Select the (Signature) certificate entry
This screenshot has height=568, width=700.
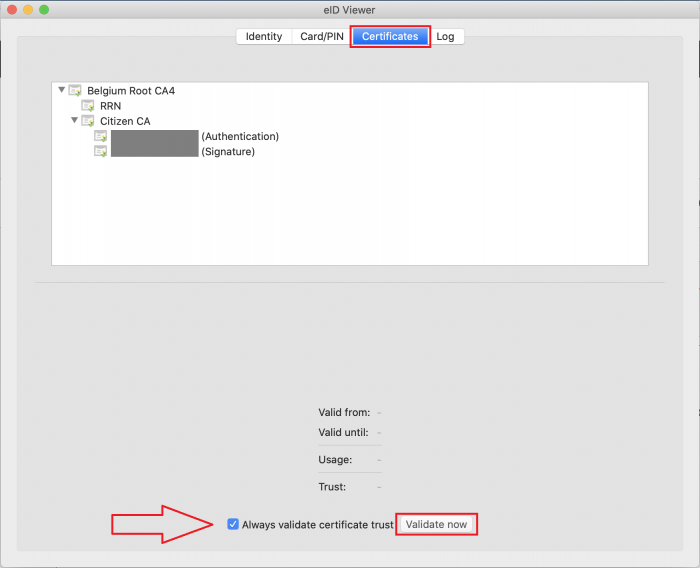(350, 151)
